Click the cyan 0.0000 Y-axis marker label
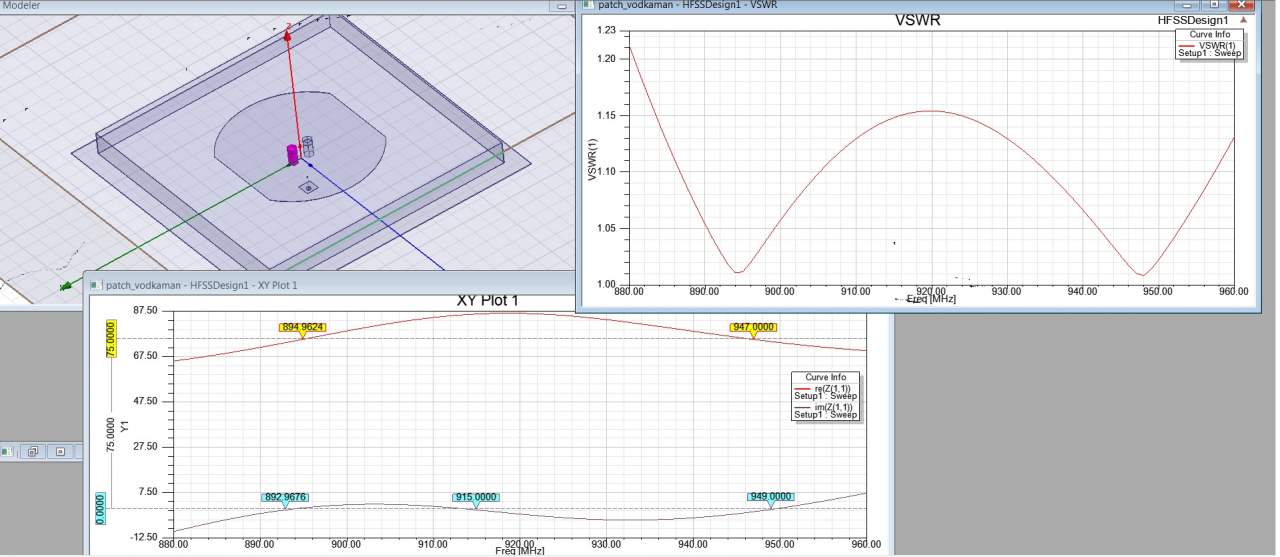Viewport: 1280px width, 557px height. [x=100, y=506]
